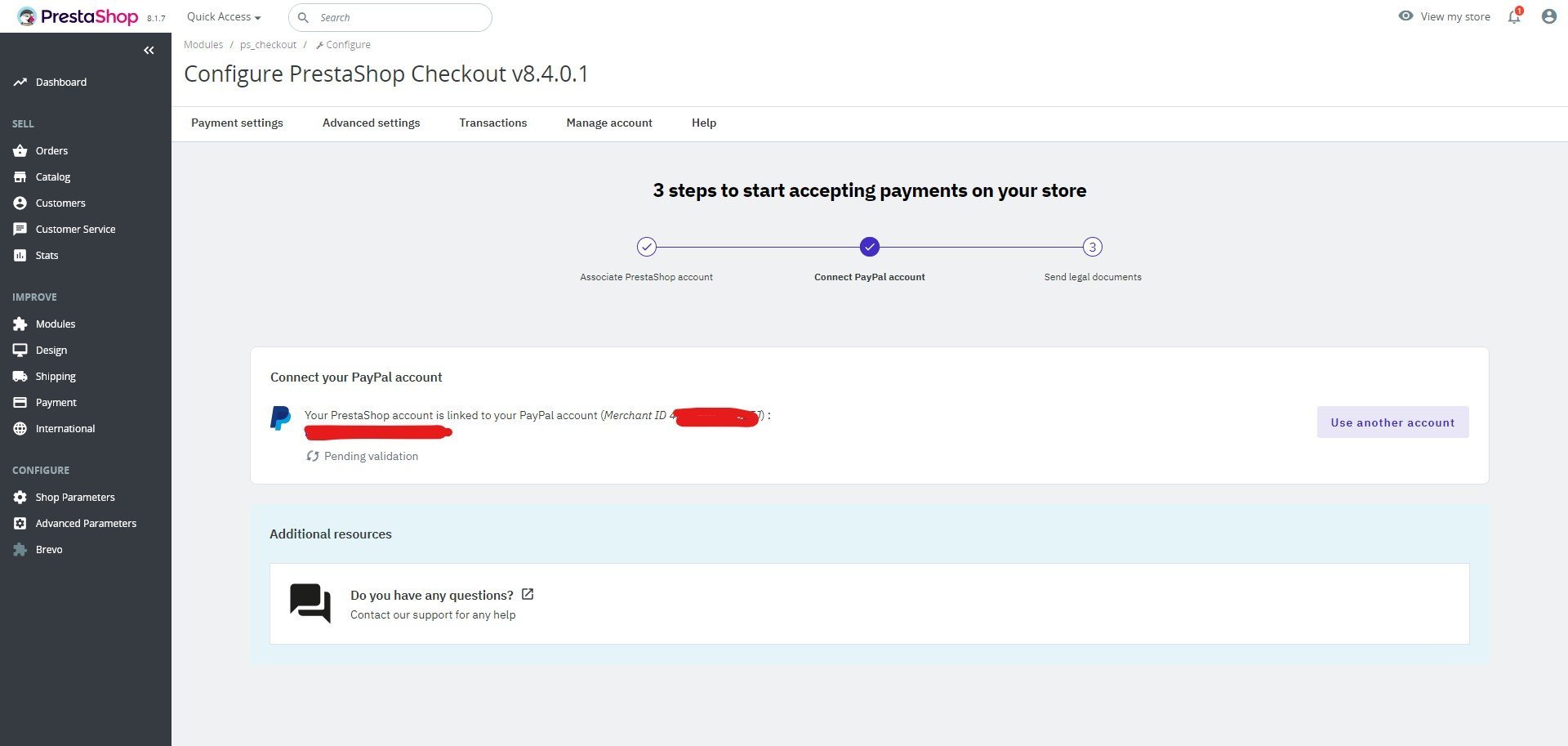Open the Dashboard trend icon
The width and height of the screenshot is (1568, 746).
(20, 83)
